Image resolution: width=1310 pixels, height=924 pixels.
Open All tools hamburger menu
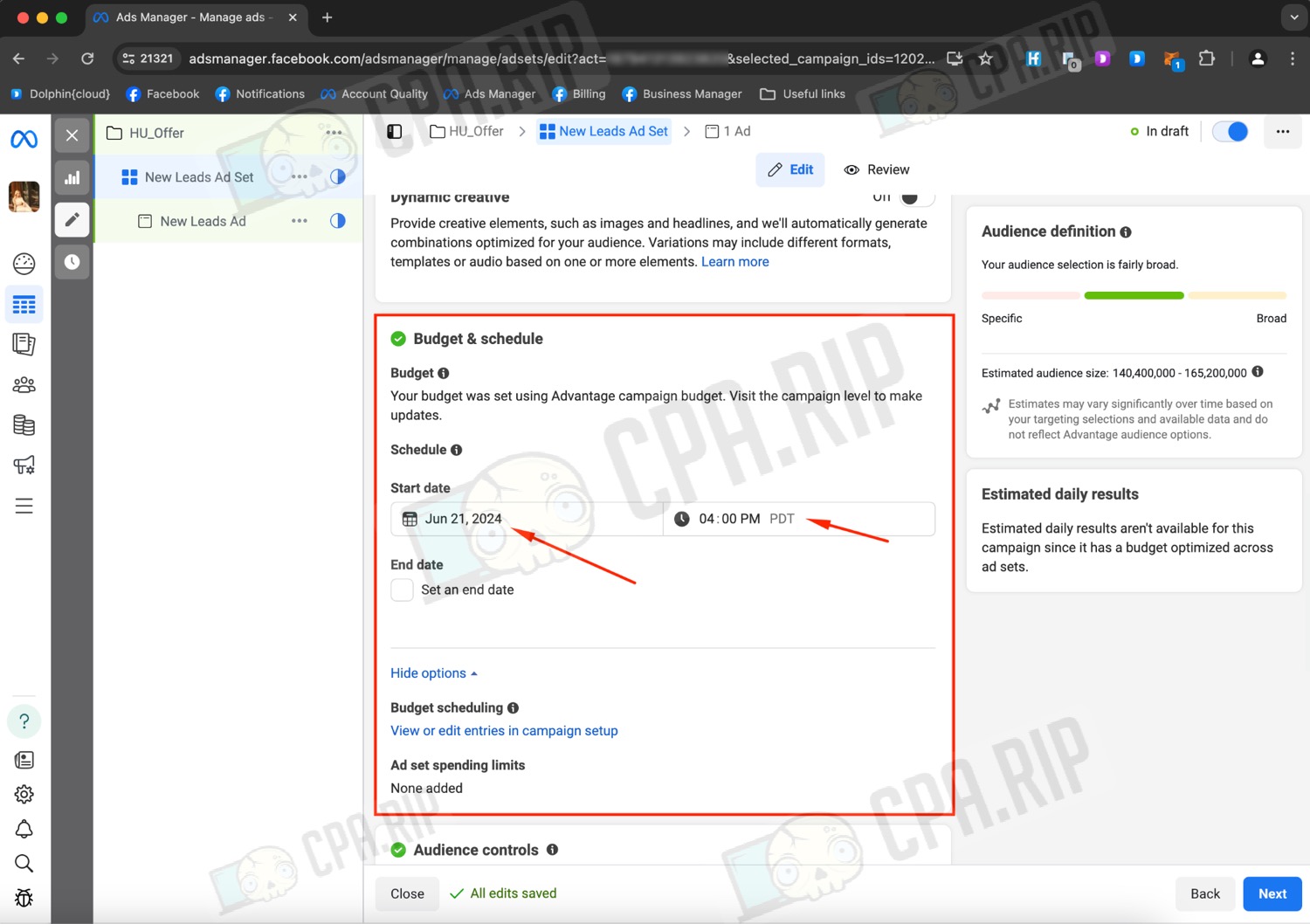click(24, 506)
